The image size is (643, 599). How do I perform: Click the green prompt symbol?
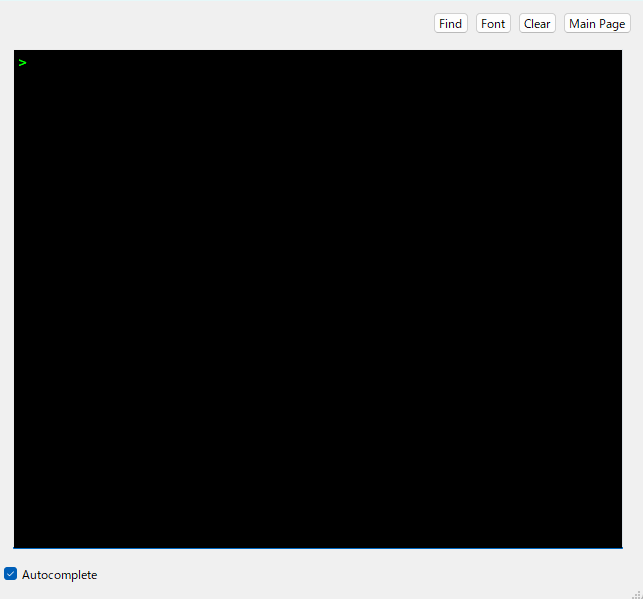(23, 63)
